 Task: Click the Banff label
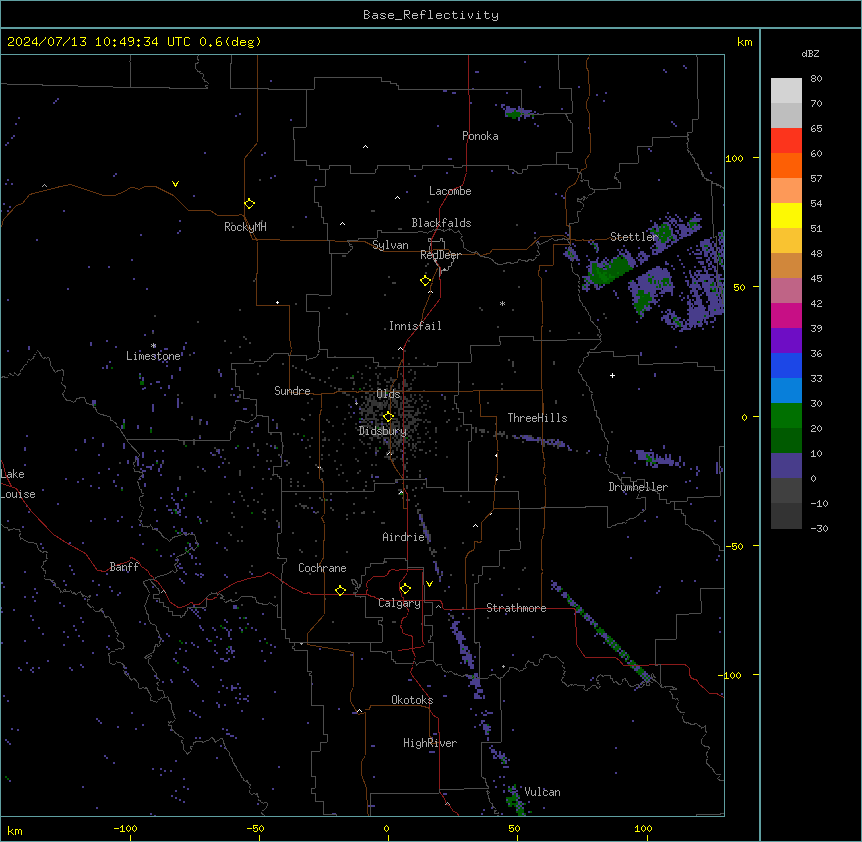(124, 567)
